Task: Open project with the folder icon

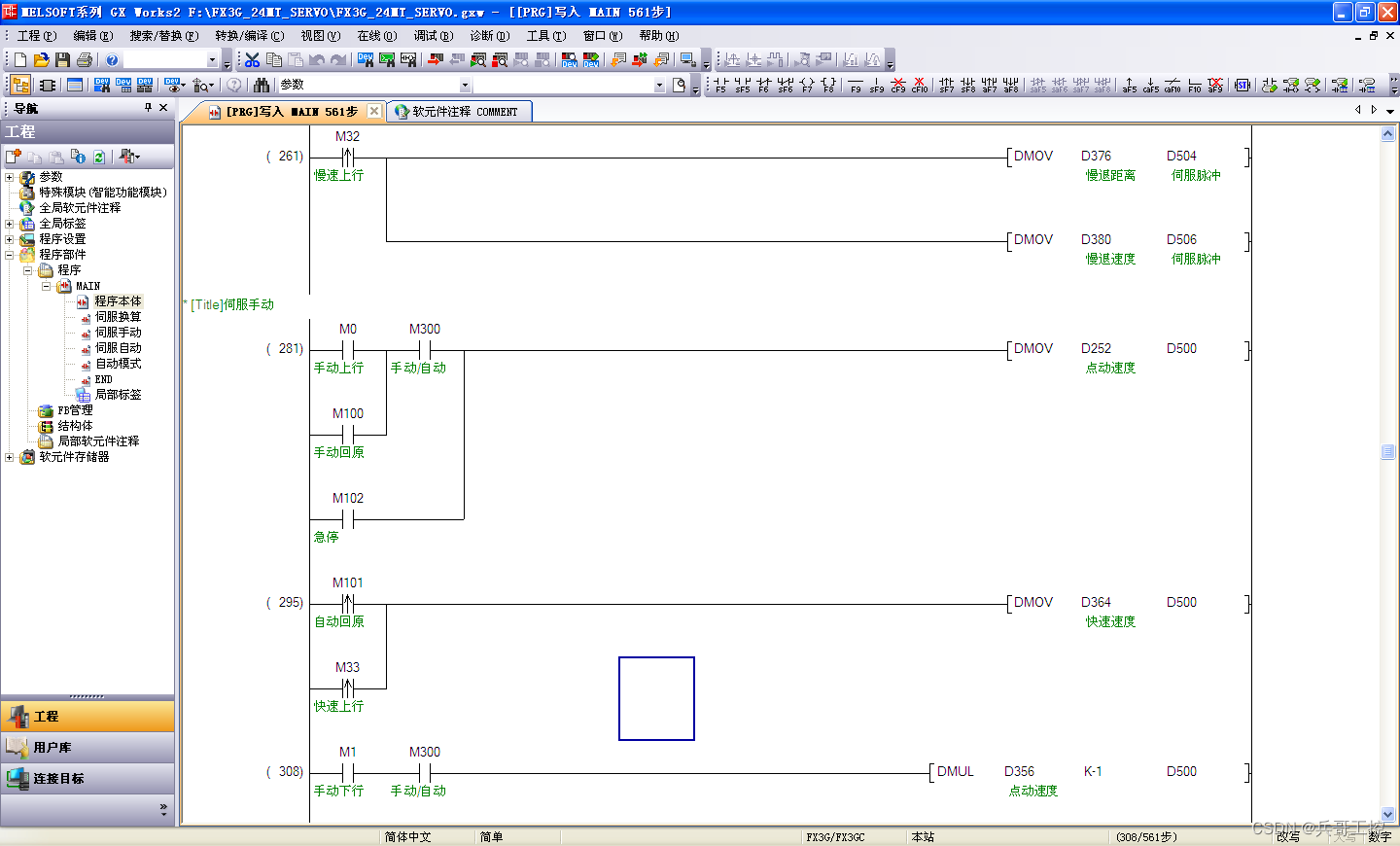Action: click(42, 60)
